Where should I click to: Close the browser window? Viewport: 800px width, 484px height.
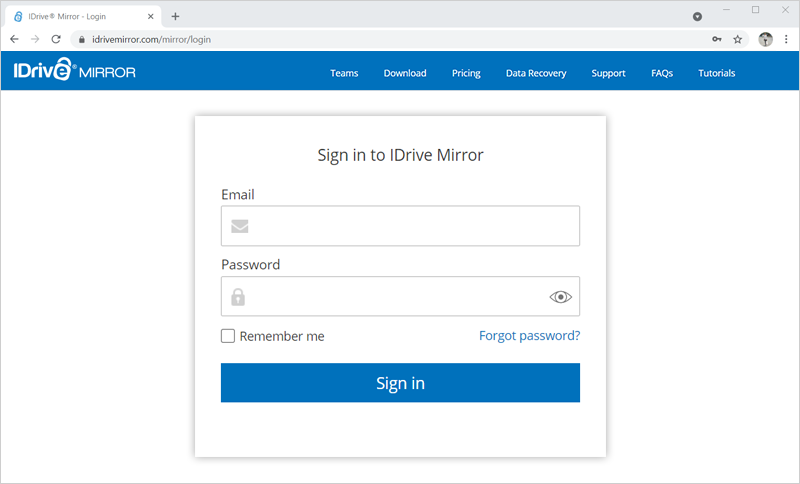(785, 10)
